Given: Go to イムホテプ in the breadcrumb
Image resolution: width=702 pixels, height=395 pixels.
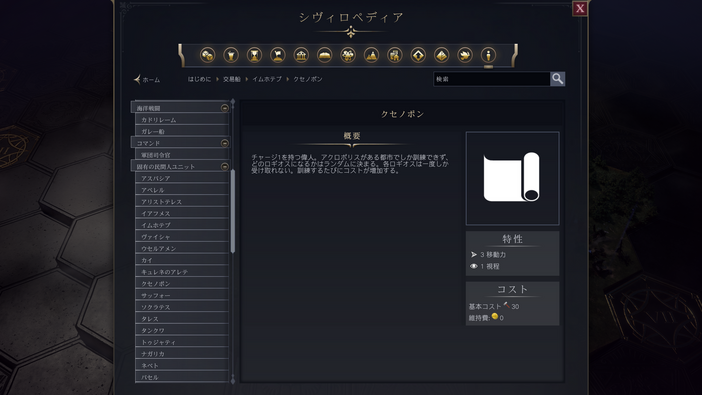Looking at the screenshot, I should [267, 79].
